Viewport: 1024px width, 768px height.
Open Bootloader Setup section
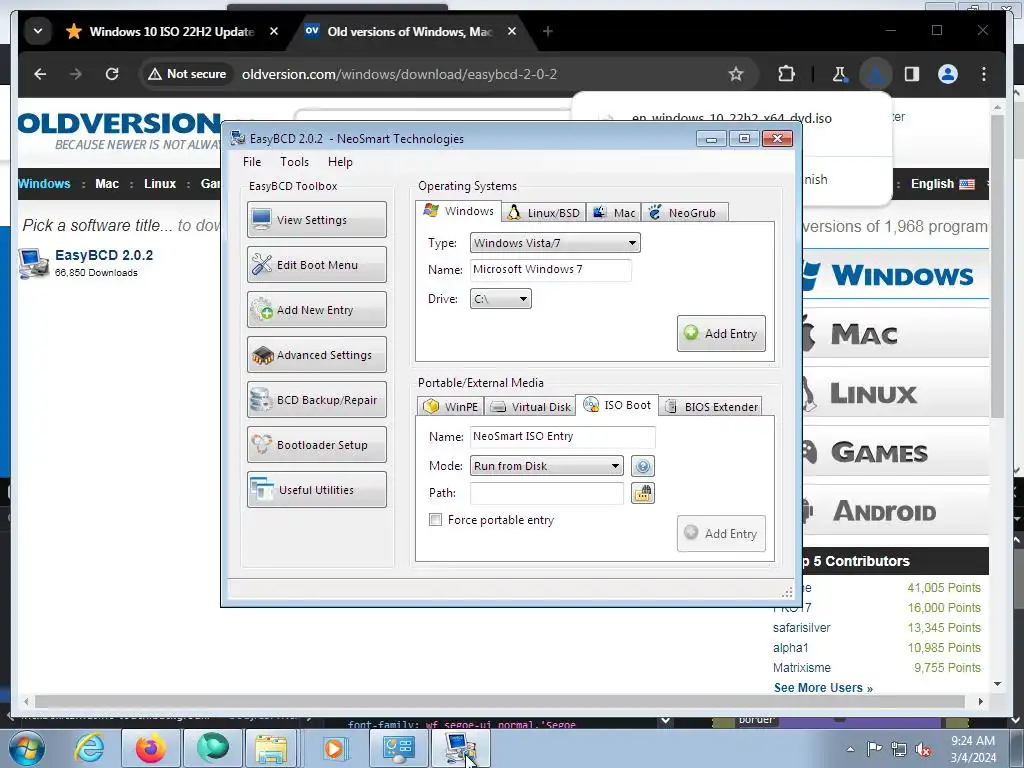click(x=317, y=445)
